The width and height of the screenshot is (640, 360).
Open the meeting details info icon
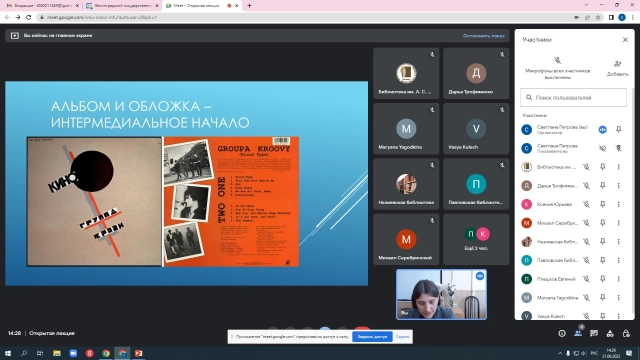point(562,333)
